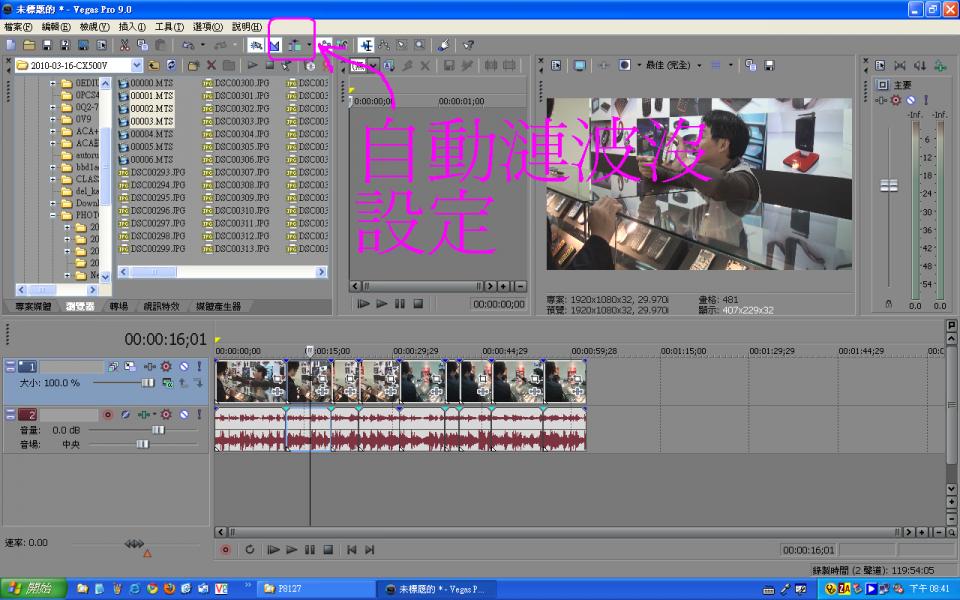The width and height of the screenshot is (960, 600).
Task: Toggle Mute on audio track 2
Action: click(184, 414)
